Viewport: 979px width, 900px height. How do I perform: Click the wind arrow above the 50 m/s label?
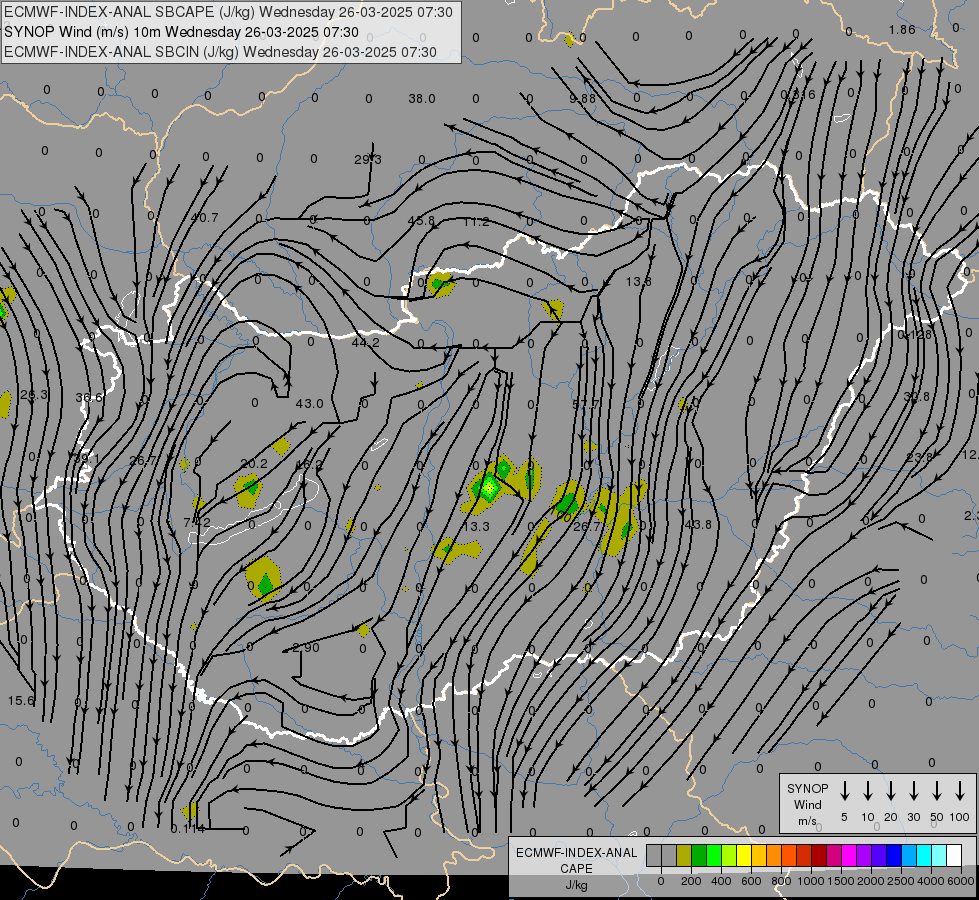937,790
